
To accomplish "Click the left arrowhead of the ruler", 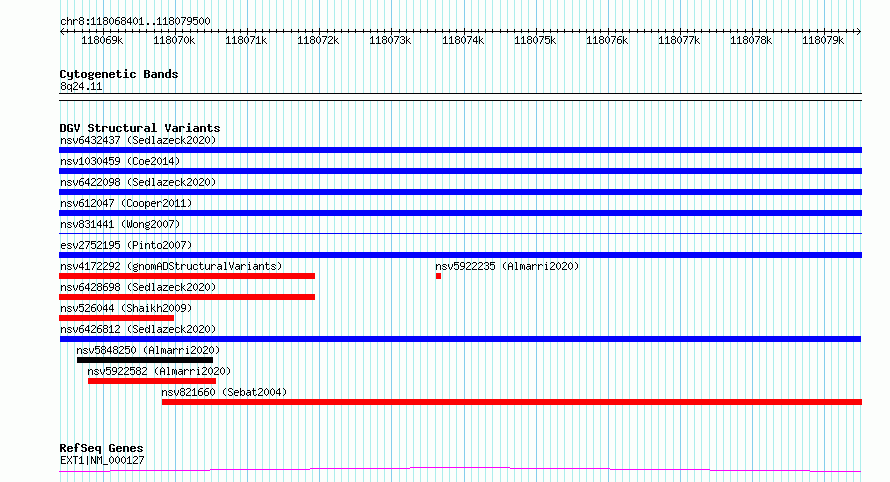I will click(x=62, y=31).
